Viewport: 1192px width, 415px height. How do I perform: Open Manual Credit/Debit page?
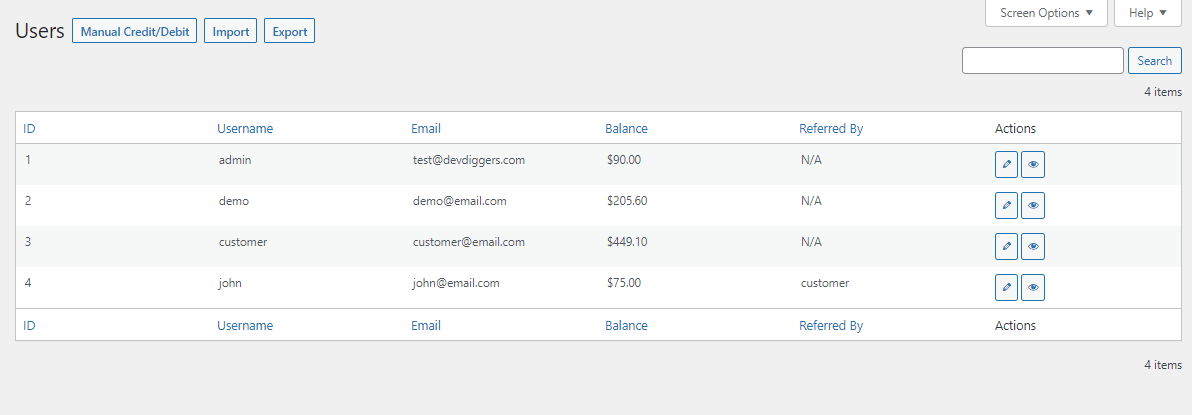(x=135, y=32)
